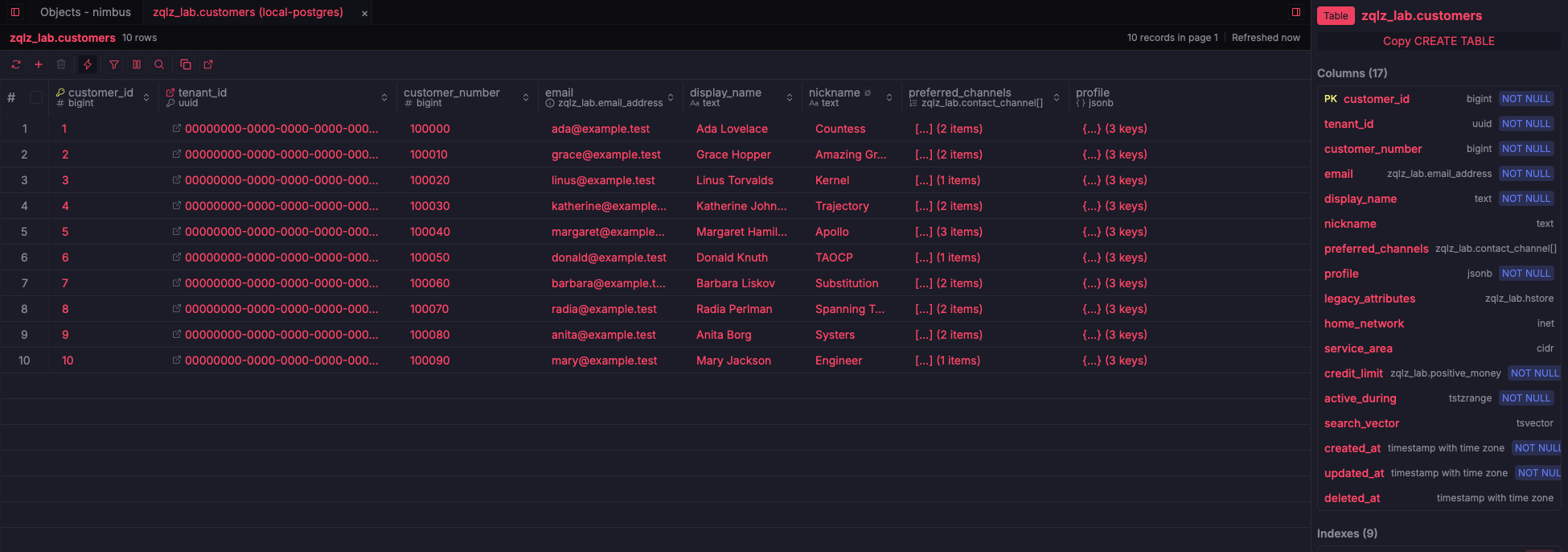Toggle the left sidebar panel icon

[x=15, y=12]
